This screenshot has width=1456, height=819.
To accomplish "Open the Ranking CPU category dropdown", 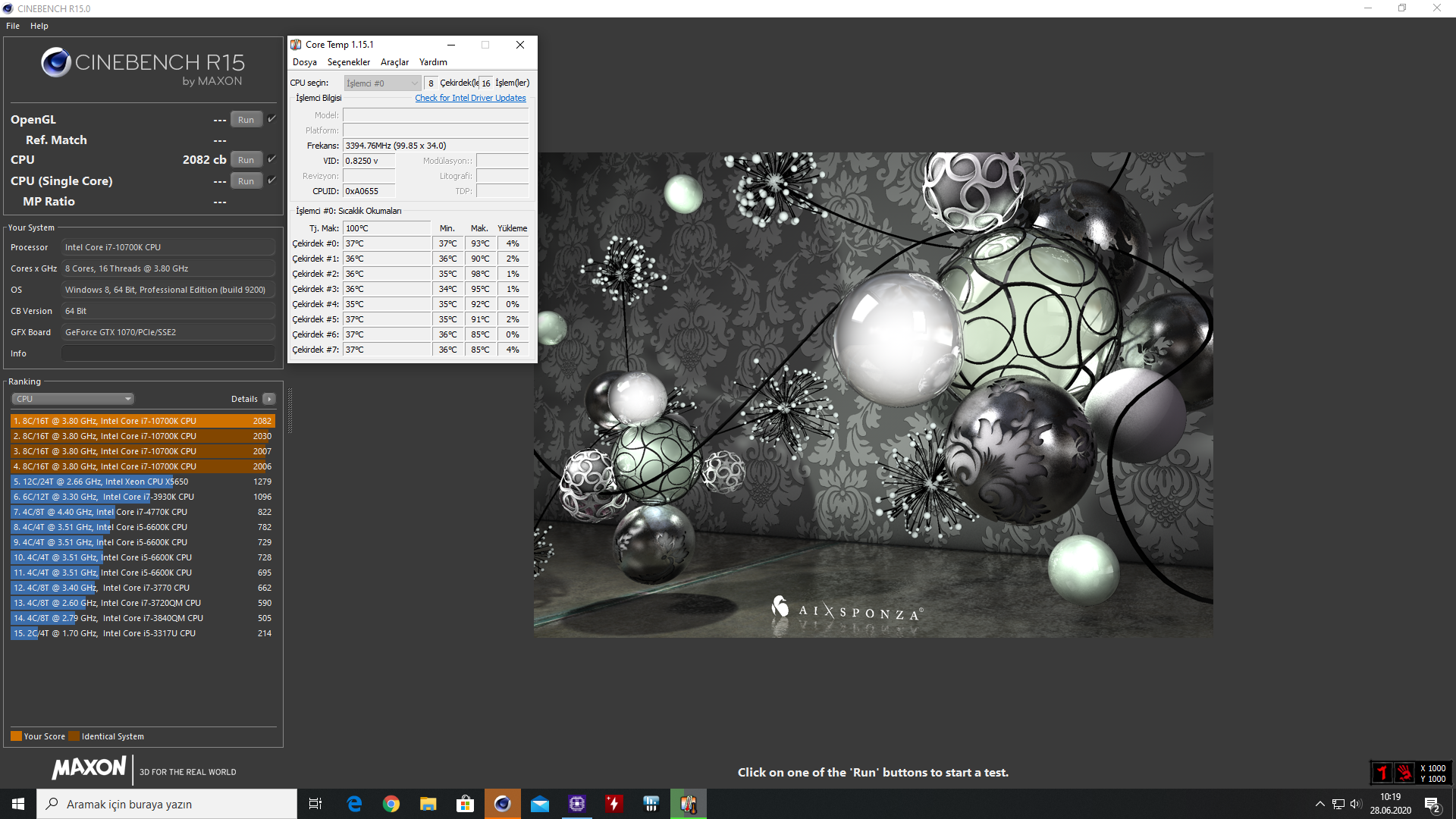I will tap(73, 399).
